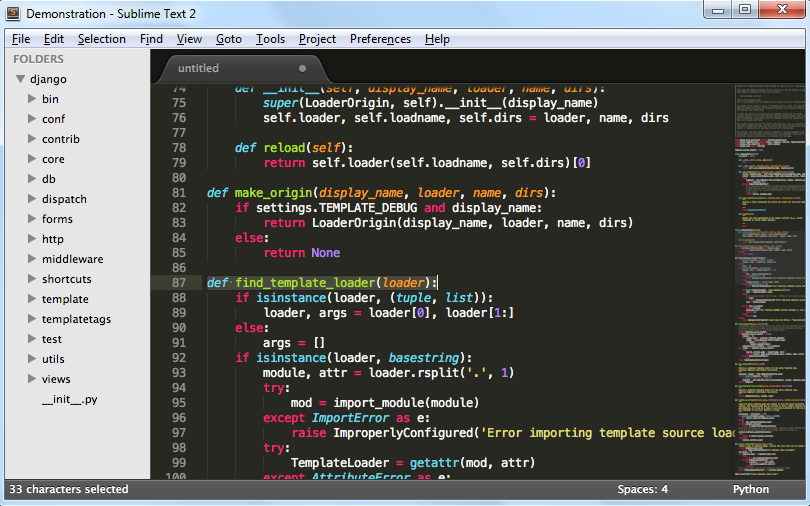
Task: Open the Preferences menu
Action: click(380, 39)
